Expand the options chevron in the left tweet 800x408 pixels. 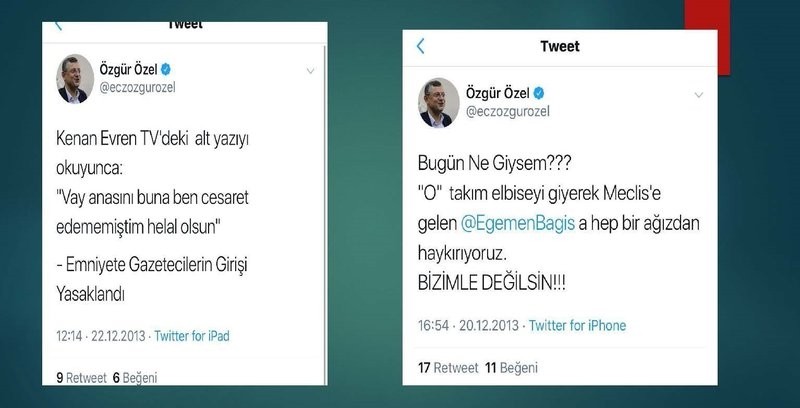310,71
